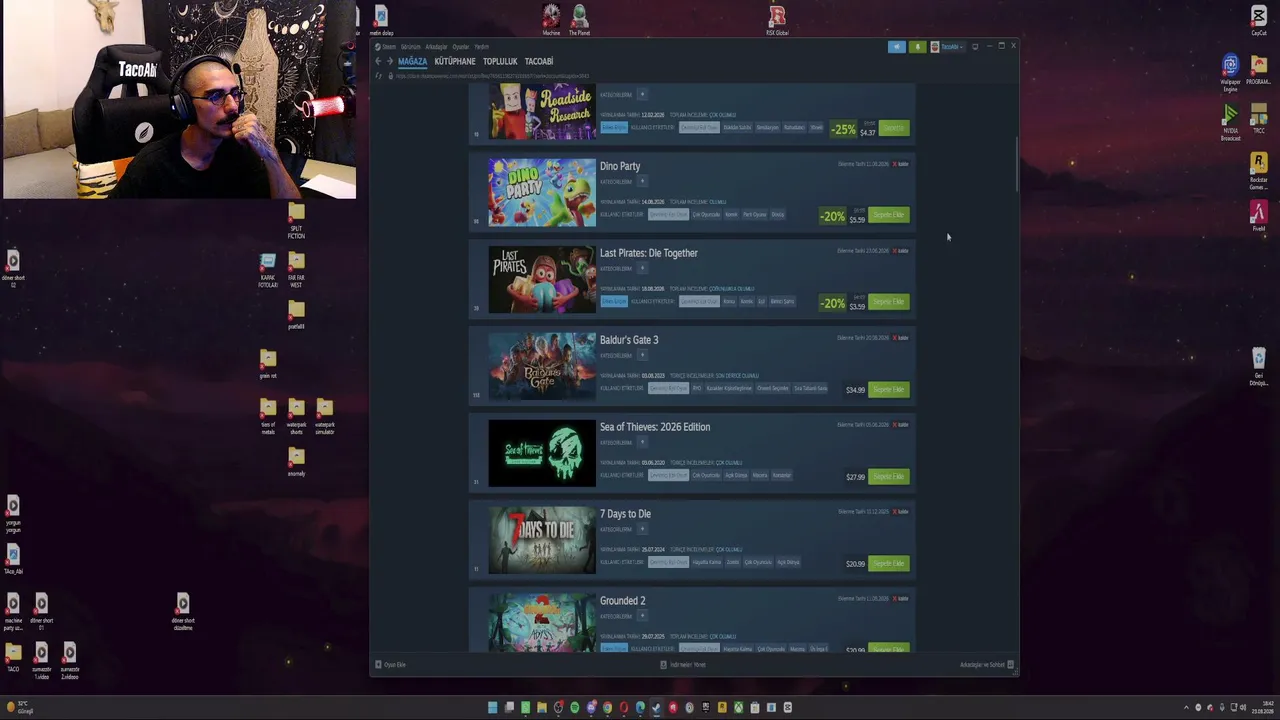Add Sea of Thieves to cart
This screenshot has height=720, width=1280.
click(889, 476)
